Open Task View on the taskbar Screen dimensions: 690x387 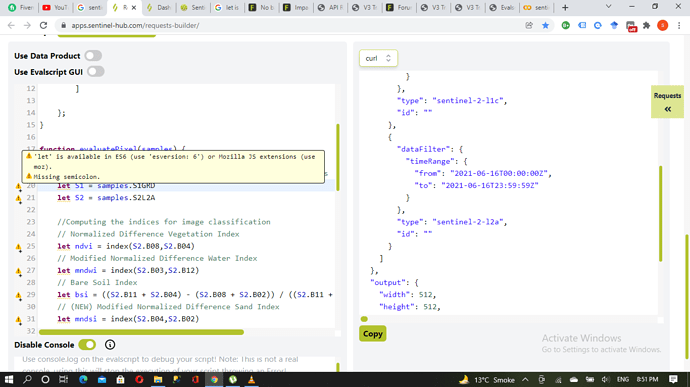point(63,380)
